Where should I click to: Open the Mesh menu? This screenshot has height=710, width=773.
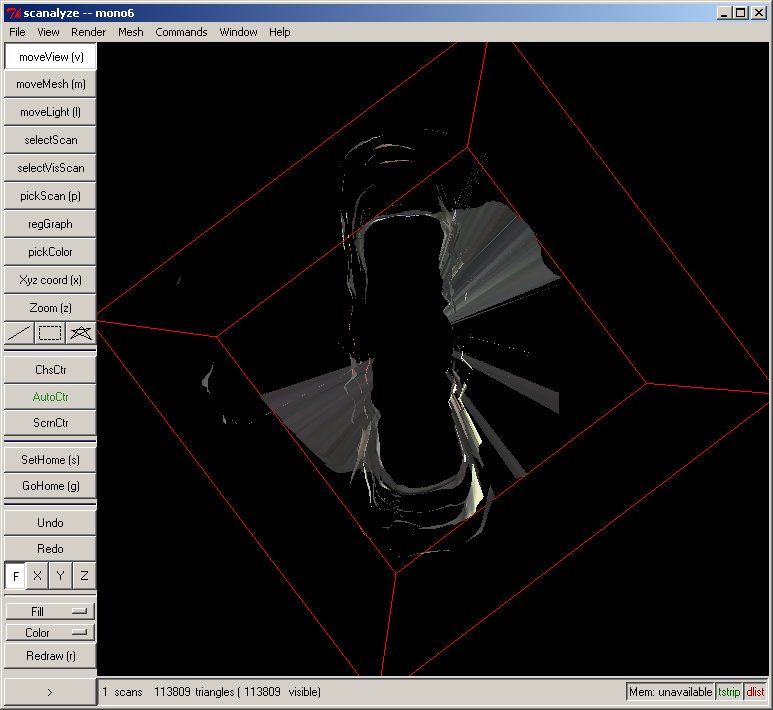click(x=130, y=32)
